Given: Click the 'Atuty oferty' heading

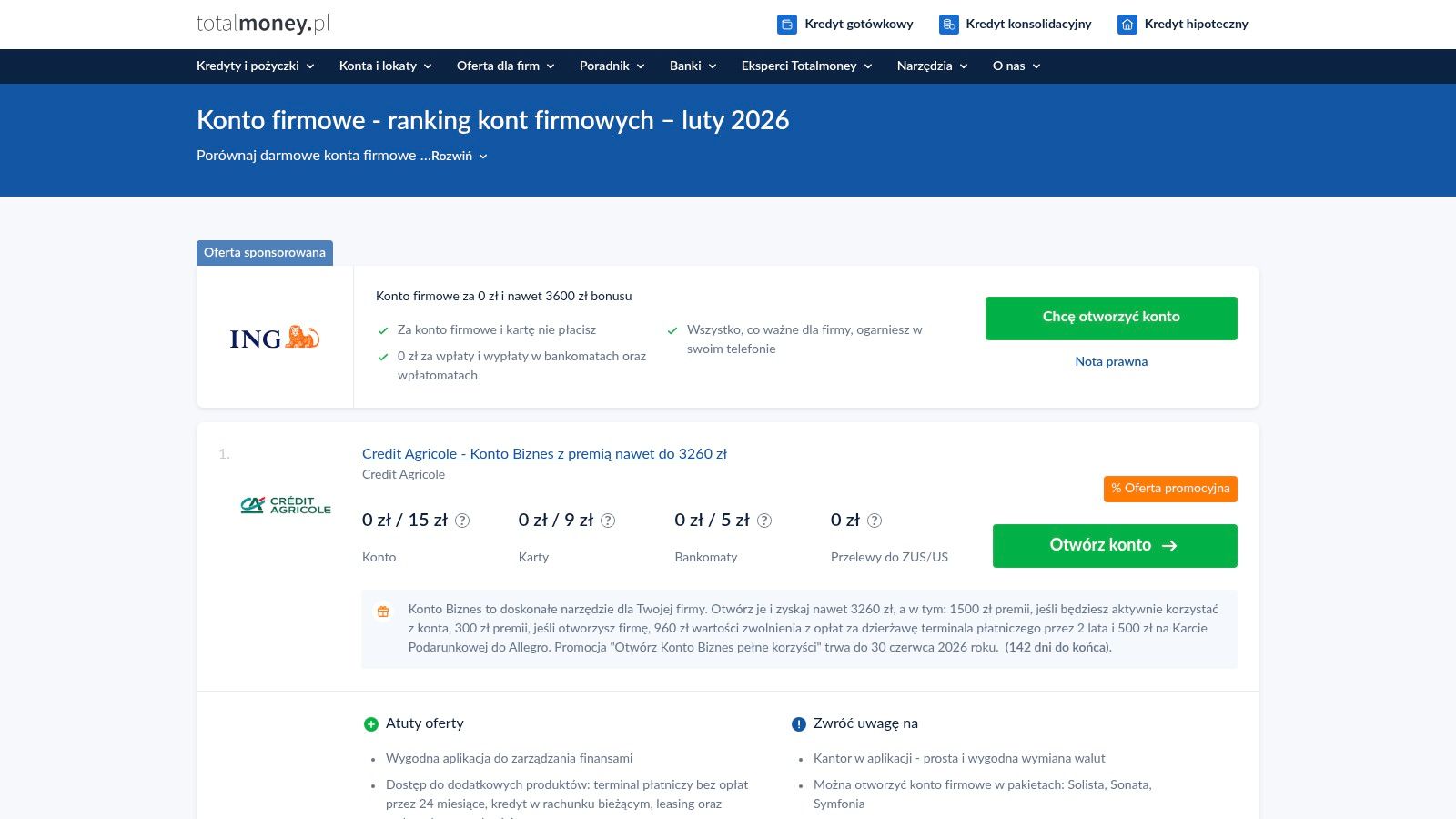Looking at the screenshot, I should 425,723.
